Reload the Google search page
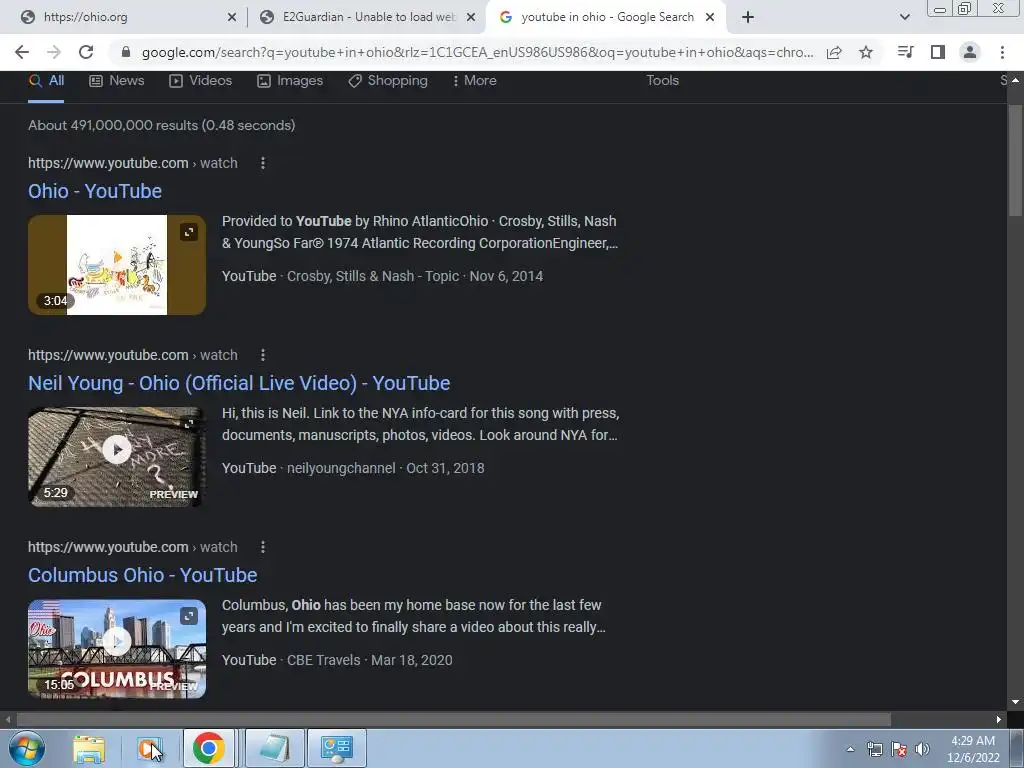1024x768 pixels. (x=86, y=52)
